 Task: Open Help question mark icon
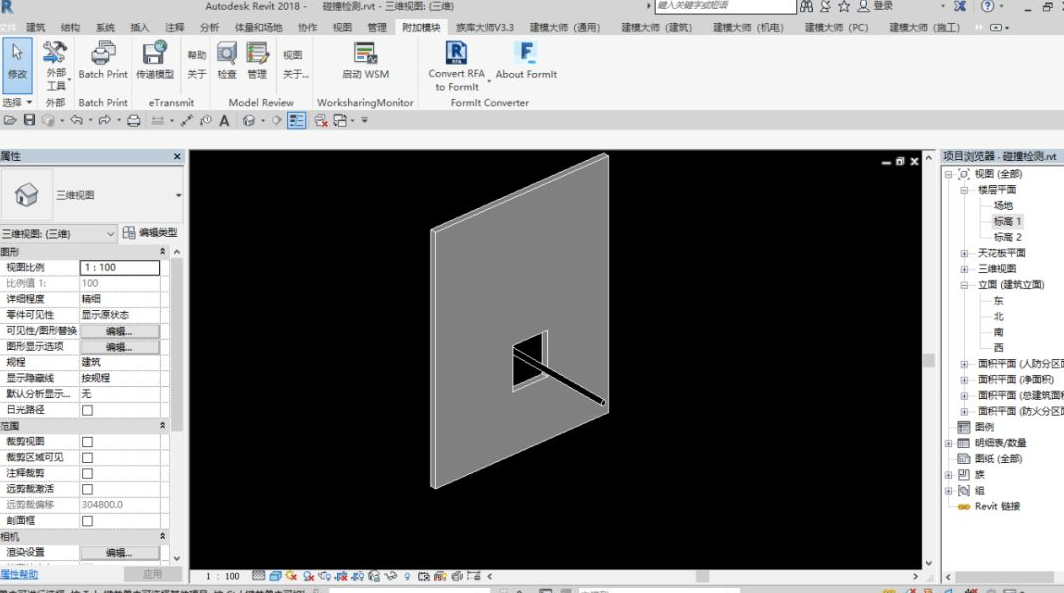(x=988, y=6)
